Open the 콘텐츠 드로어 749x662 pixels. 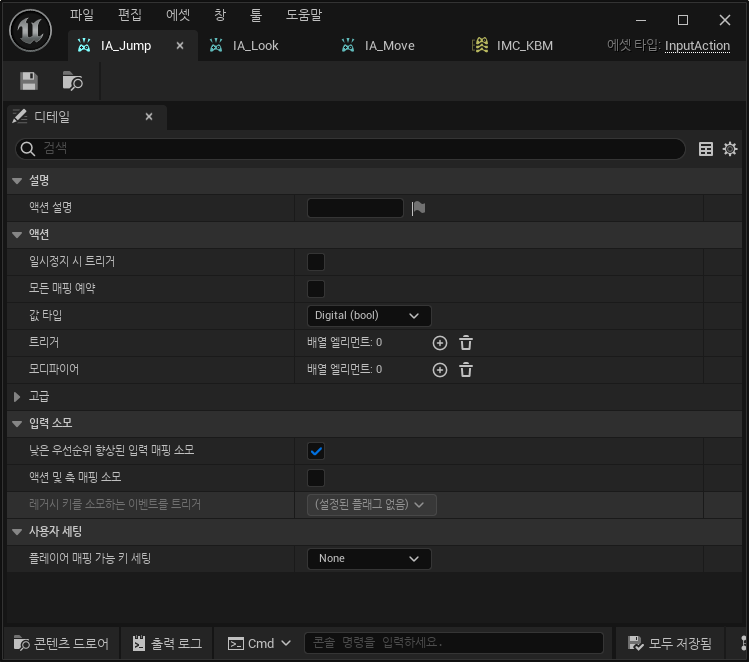[61, 643]
